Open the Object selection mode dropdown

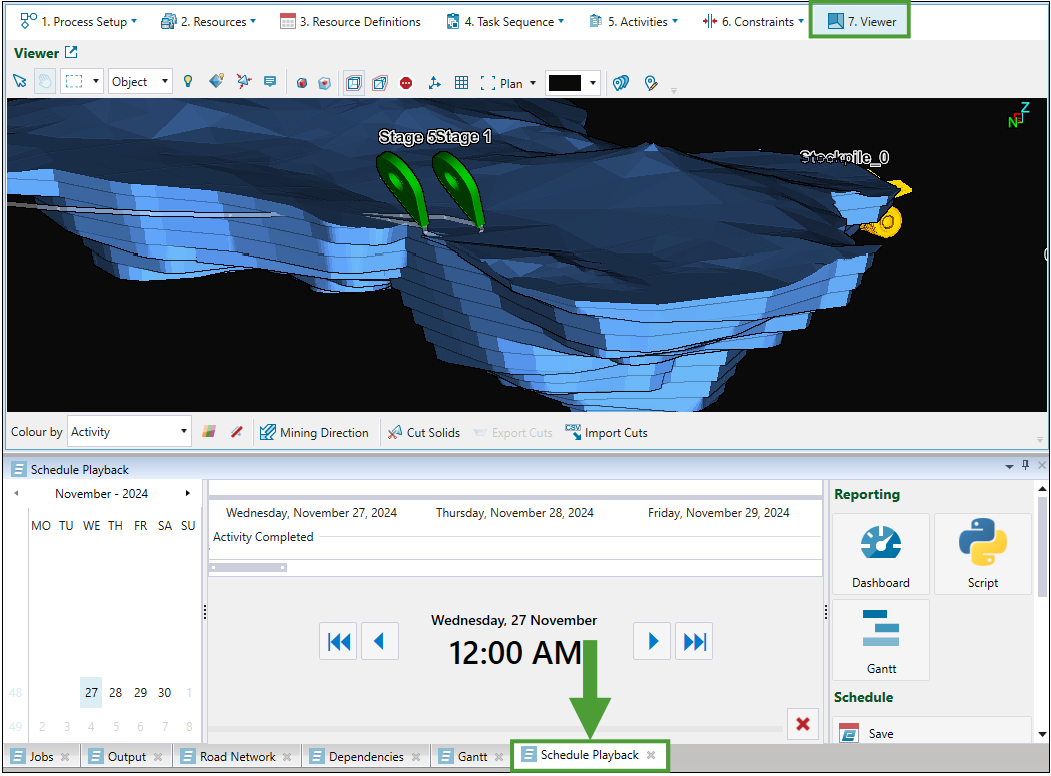tap(140, 82)
